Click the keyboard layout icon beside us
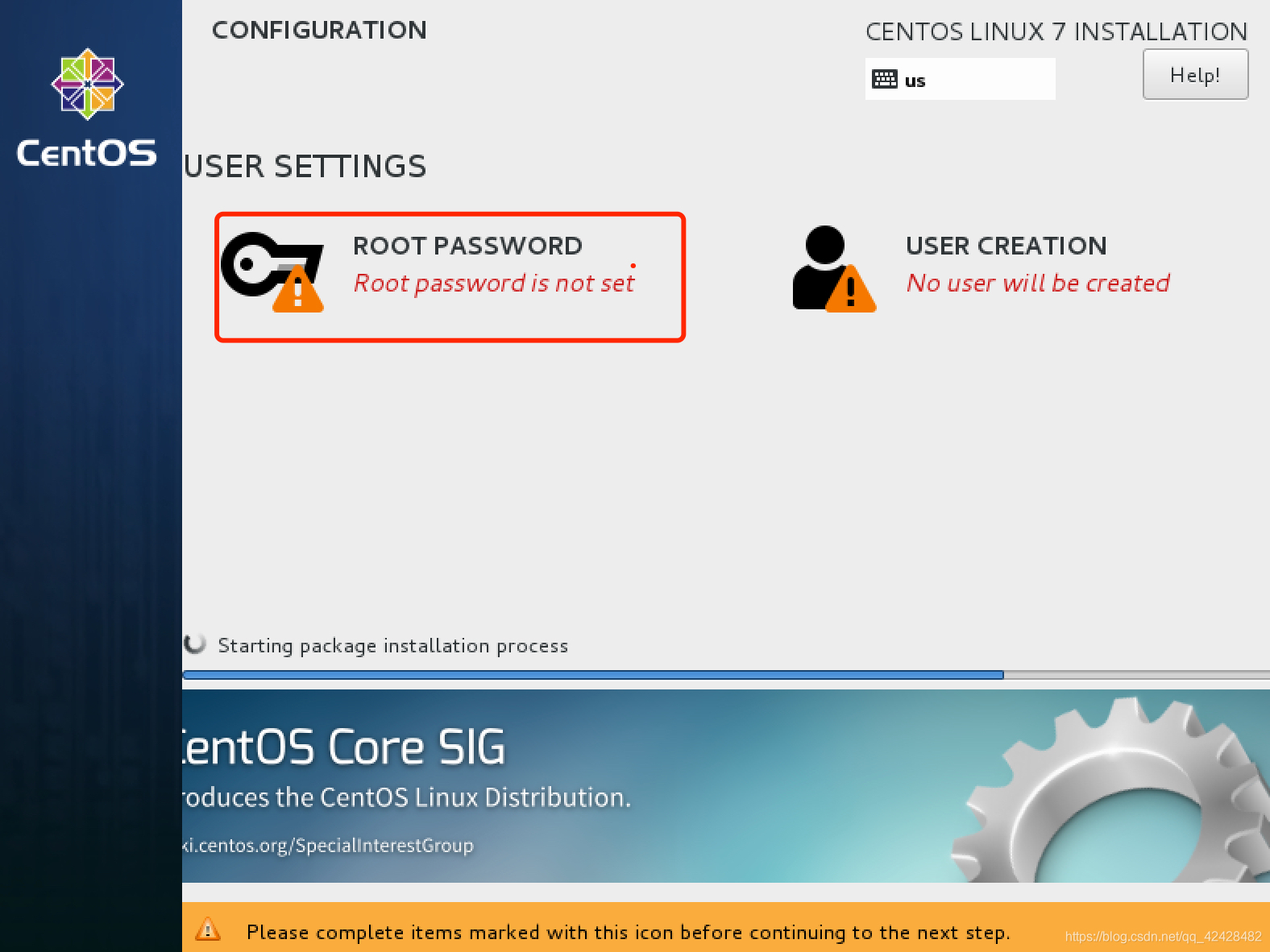1270x952 pixels. (885, 79)
